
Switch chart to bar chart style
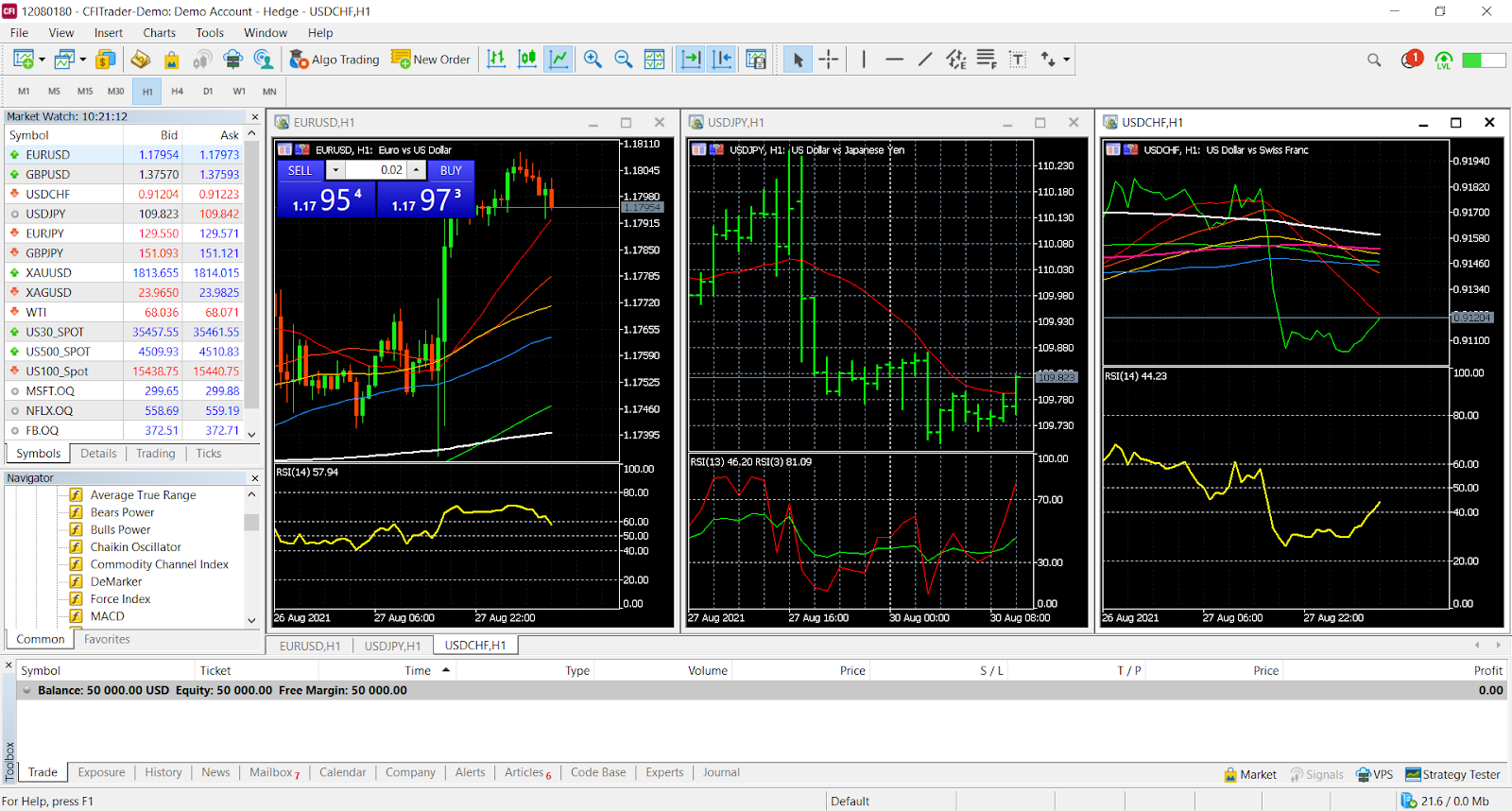point(496,60)
